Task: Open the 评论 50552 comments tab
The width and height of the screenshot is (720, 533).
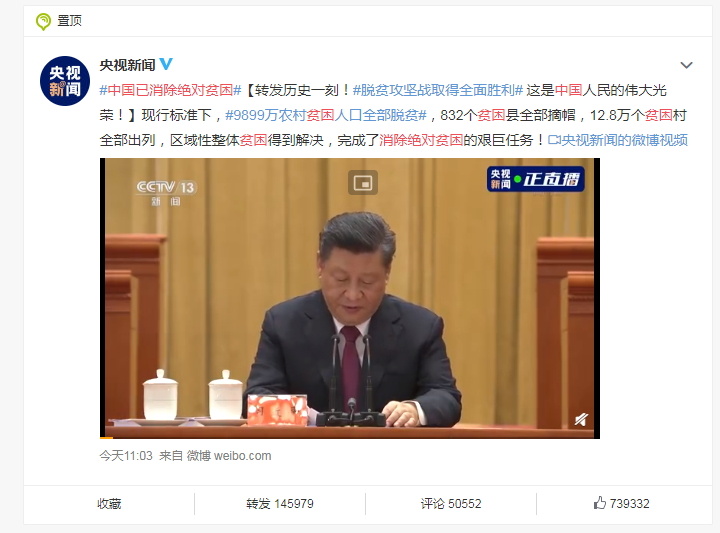Action: pos(451,504)
